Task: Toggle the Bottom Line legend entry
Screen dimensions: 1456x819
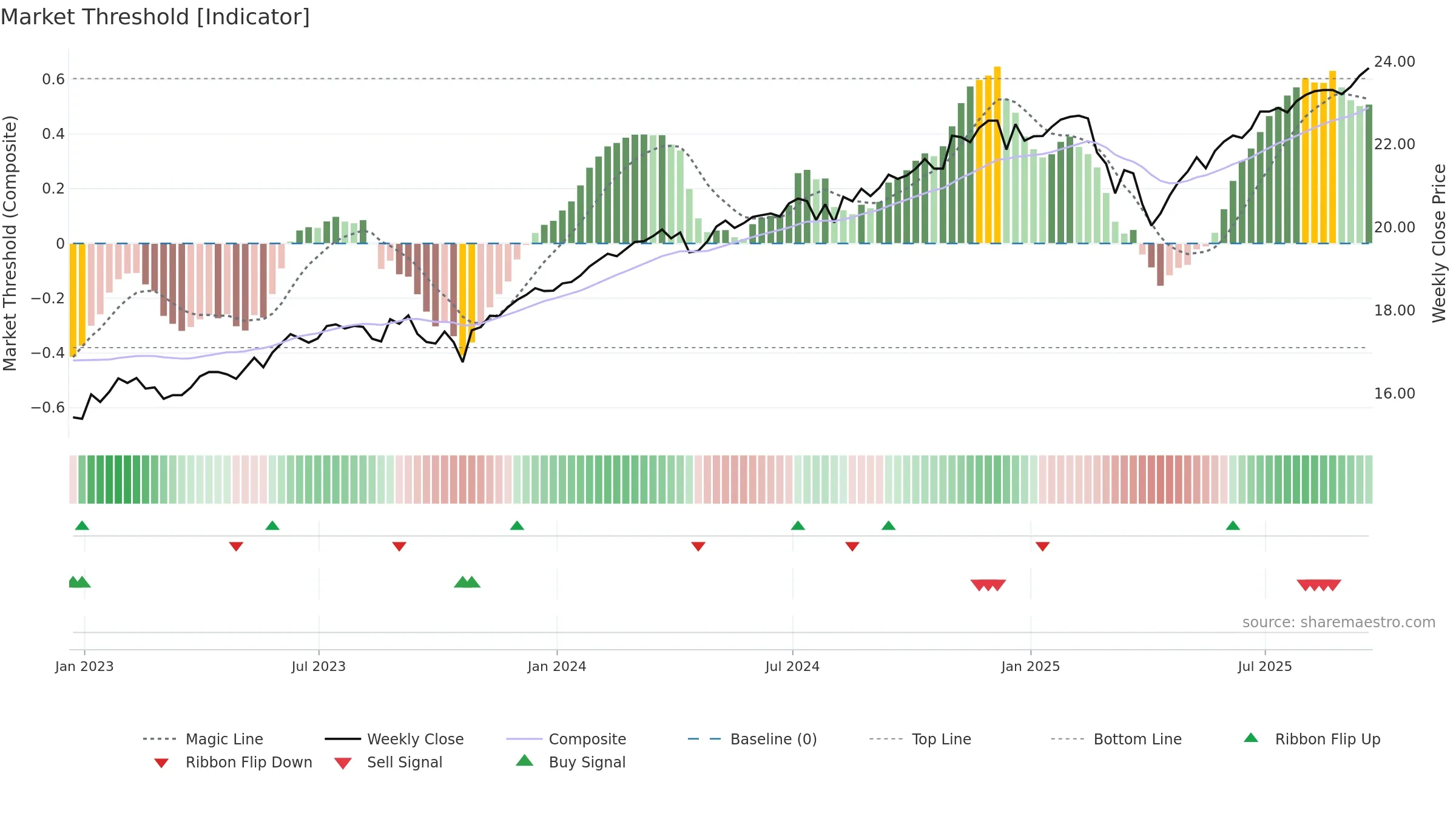Action: [1116, 739]
